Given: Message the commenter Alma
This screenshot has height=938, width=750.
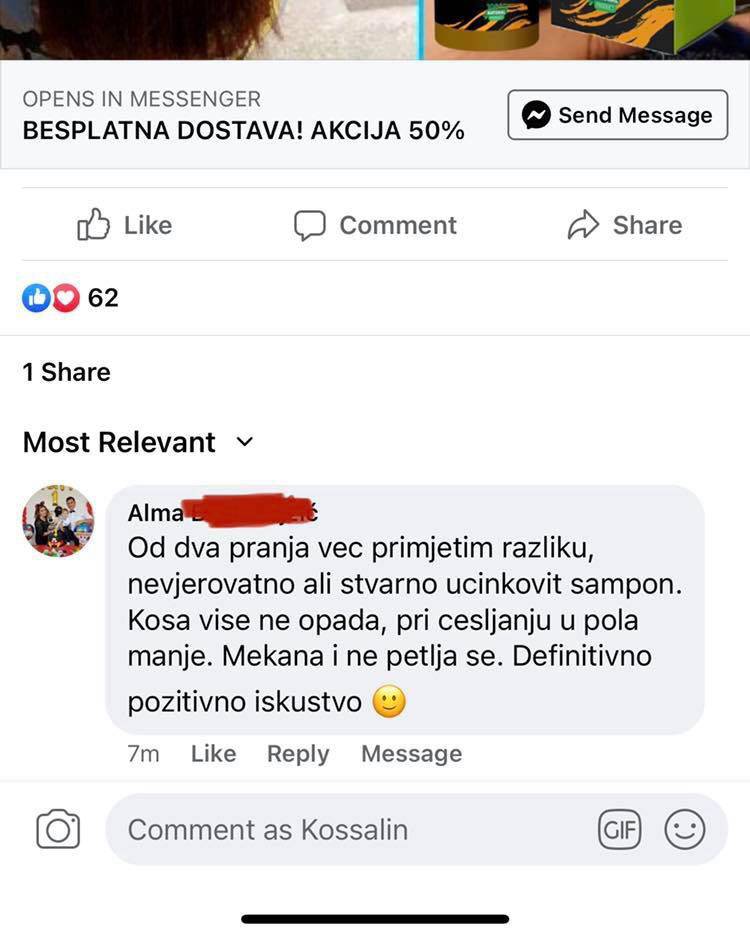Looking at the screenshot, I should pos(411,754).
